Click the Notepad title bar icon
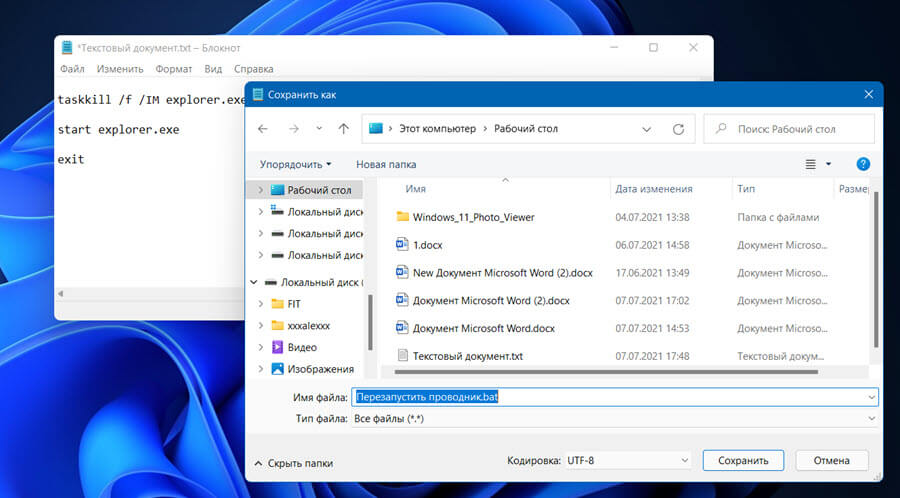 click(x=67, y=48)
